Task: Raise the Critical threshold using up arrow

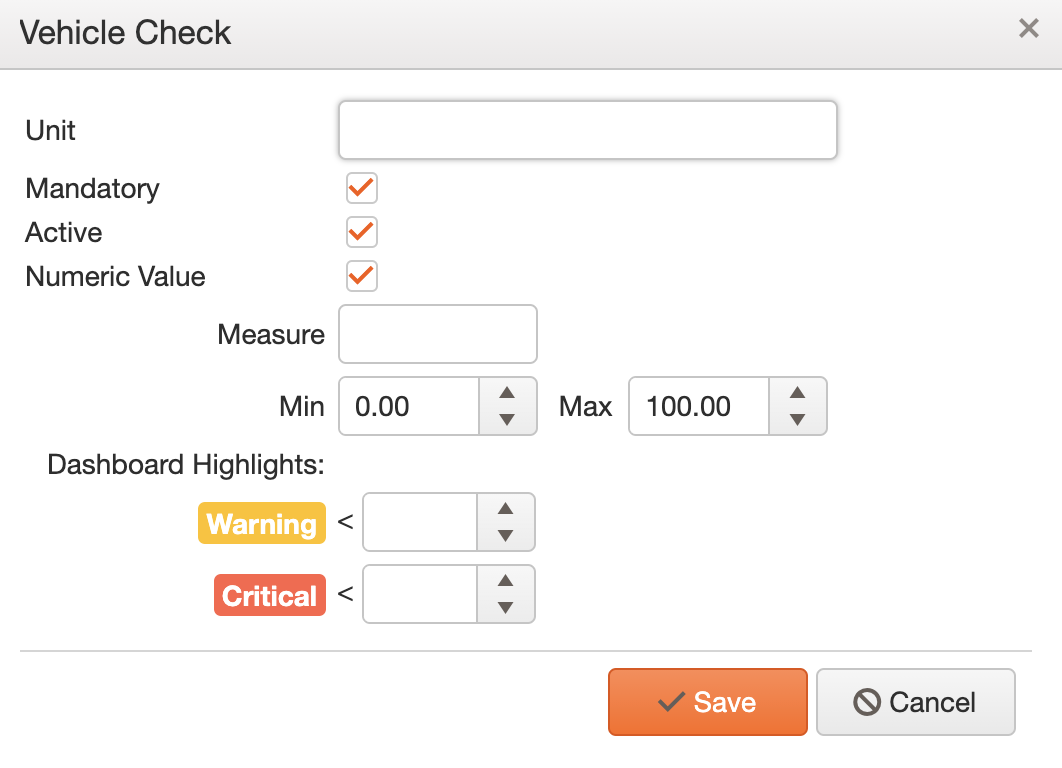Action: [x=505, y=580]
